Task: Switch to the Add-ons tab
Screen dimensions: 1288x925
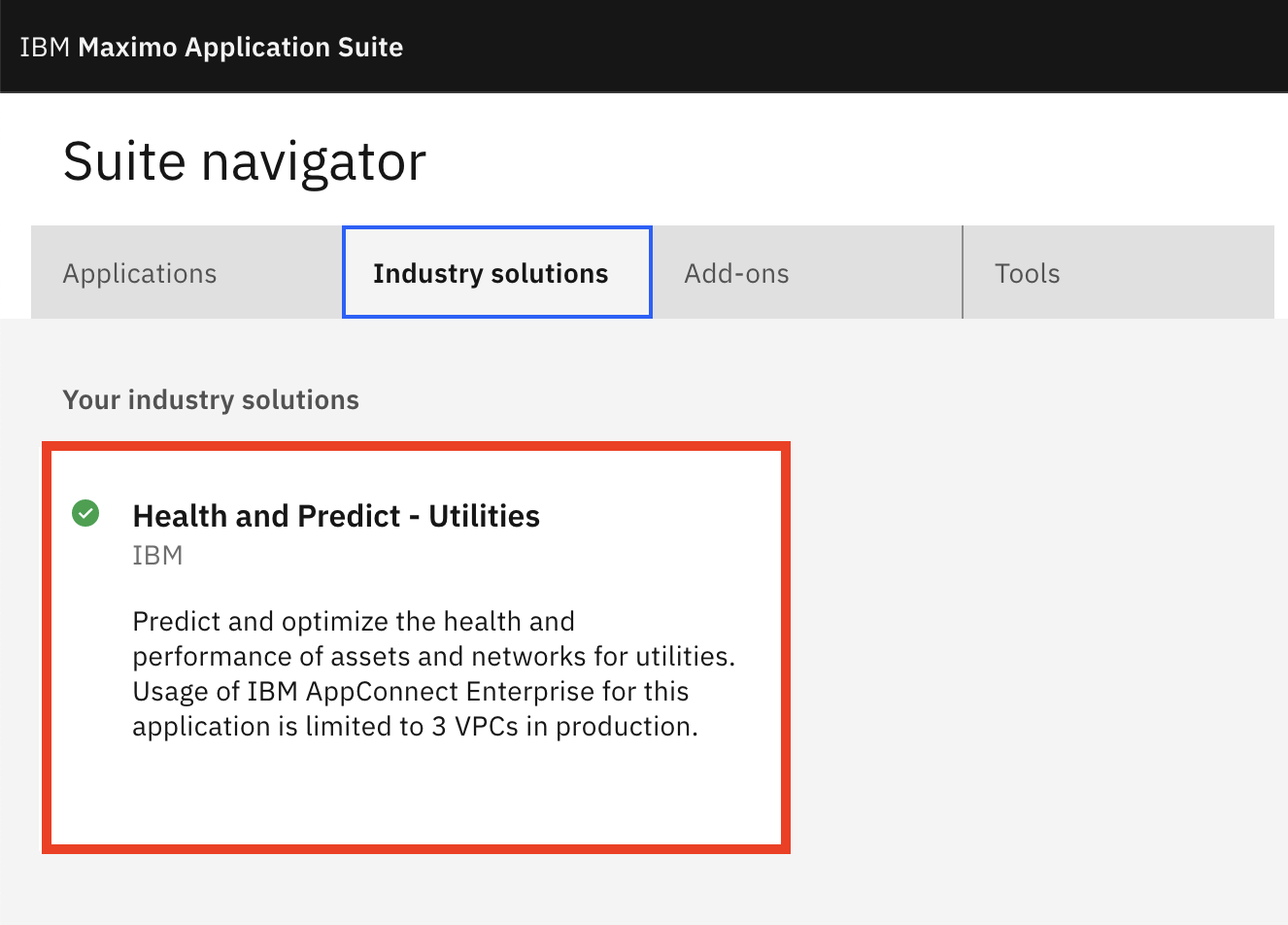Action: [807, 273]
